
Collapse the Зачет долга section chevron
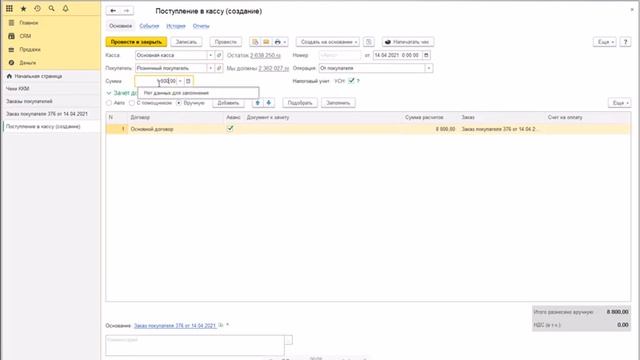pos(109,93)
